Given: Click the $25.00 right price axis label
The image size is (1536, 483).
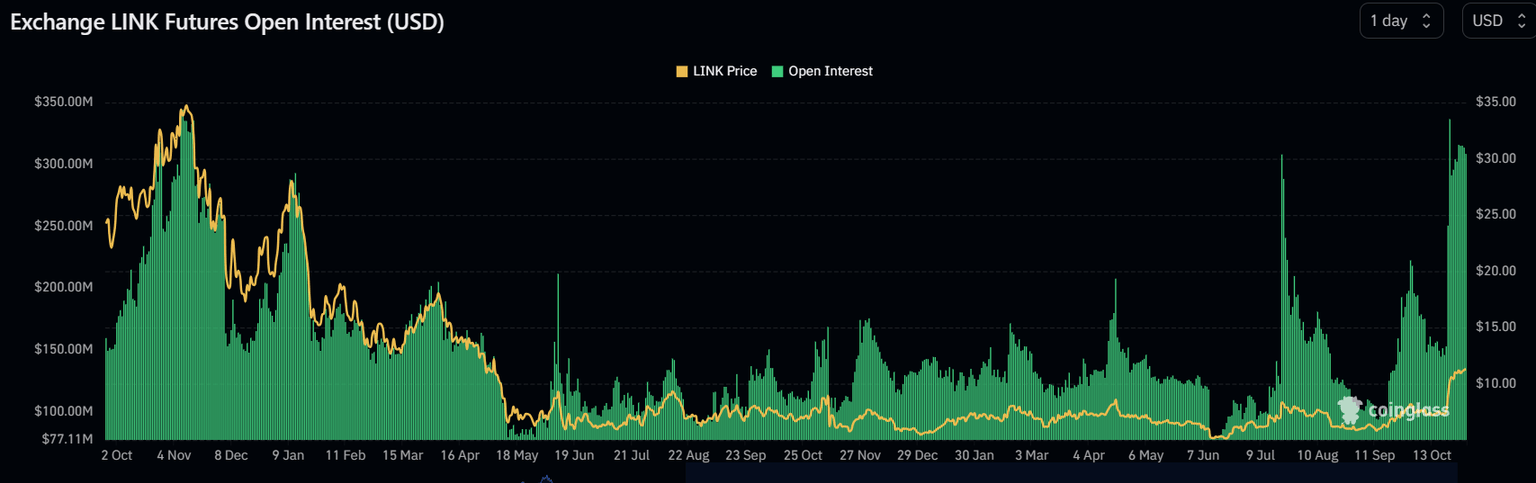Looking at the screenshot, I should pos(1496,214).
